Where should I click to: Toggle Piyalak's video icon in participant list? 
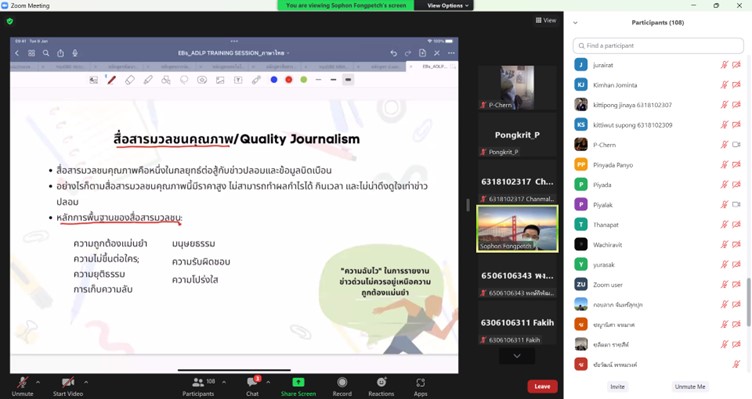[x=737, y=205]
